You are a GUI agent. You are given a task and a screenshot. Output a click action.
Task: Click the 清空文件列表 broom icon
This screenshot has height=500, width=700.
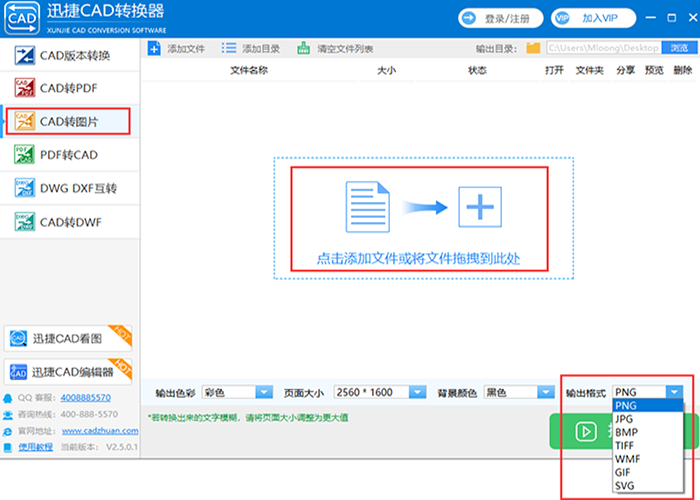(304, 48)
